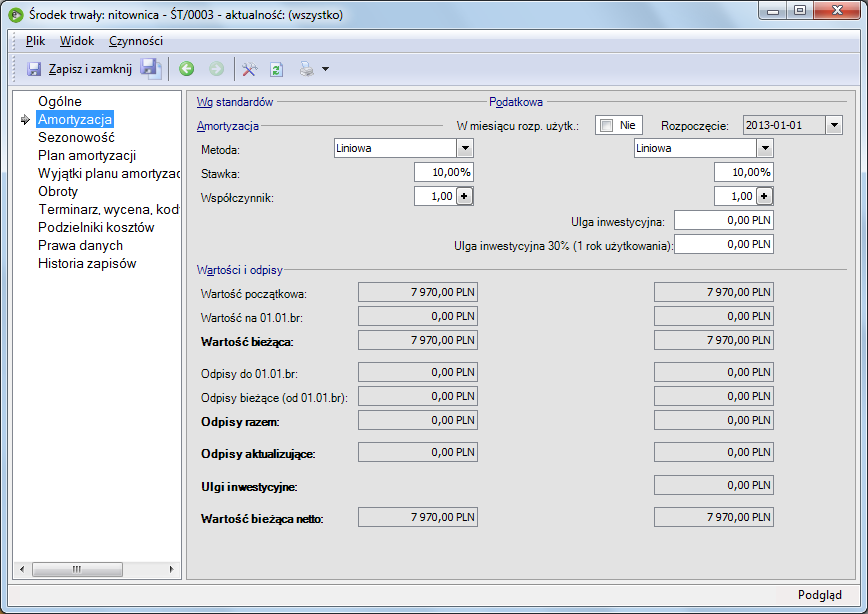Click the refresh document icon
The height and width of the screenshot is (614, 868).
point(276,69)
